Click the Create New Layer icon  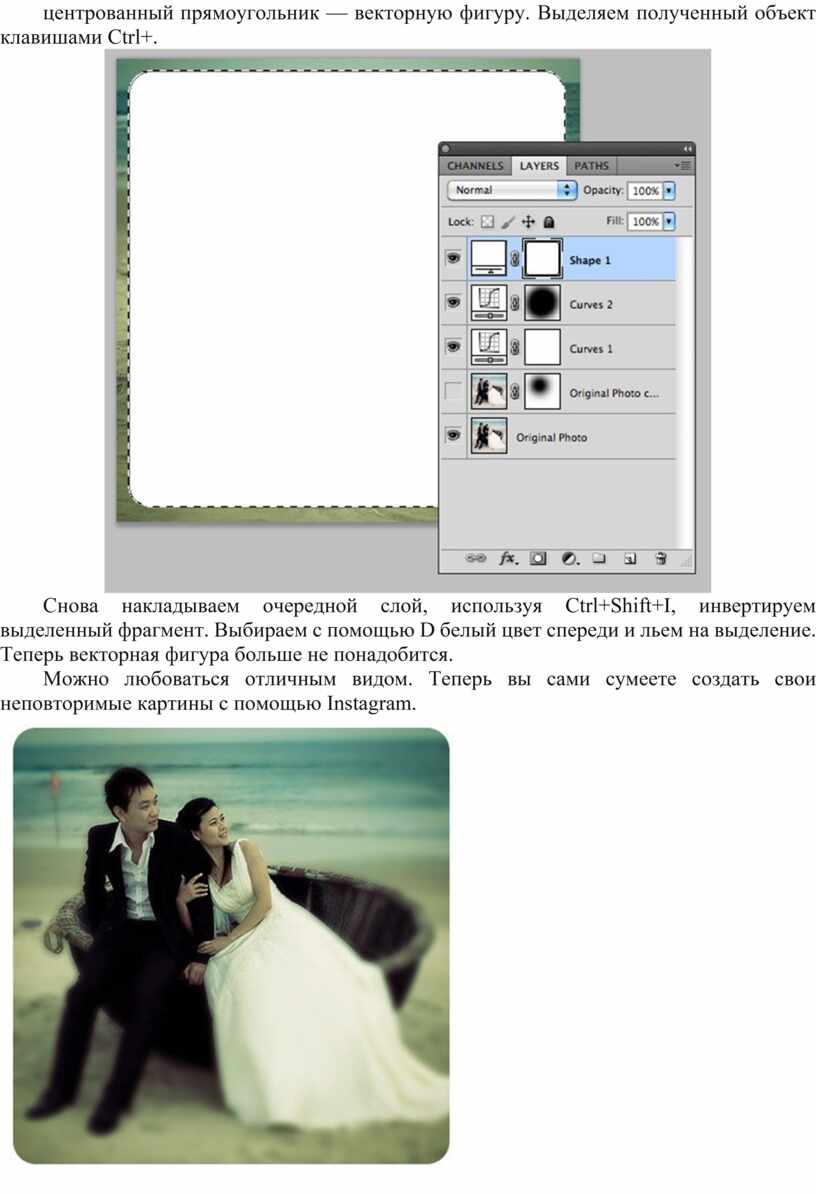tap(630, 558)
